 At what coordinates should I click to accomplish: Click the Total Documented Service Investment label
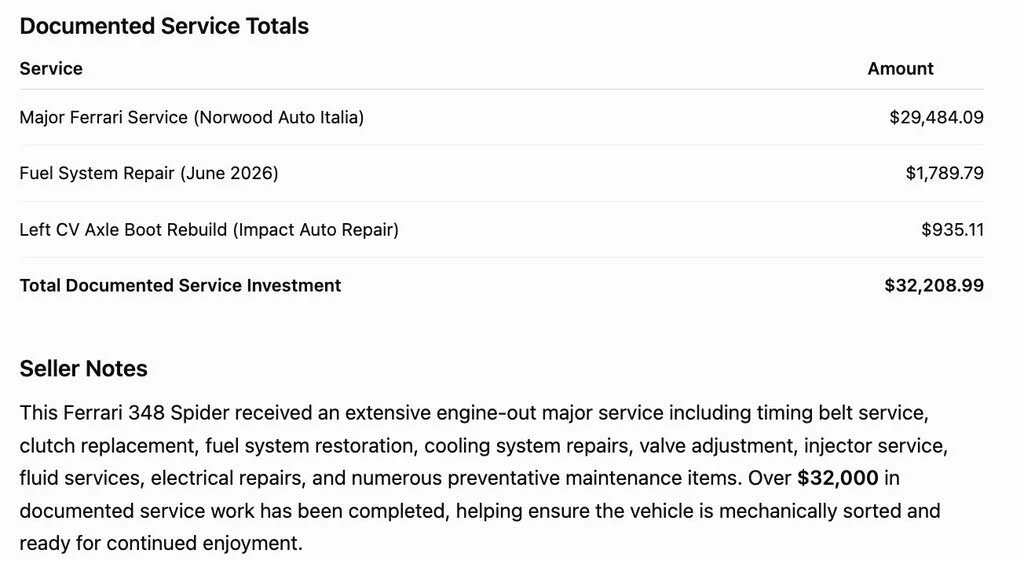click(x=180, y=285)
